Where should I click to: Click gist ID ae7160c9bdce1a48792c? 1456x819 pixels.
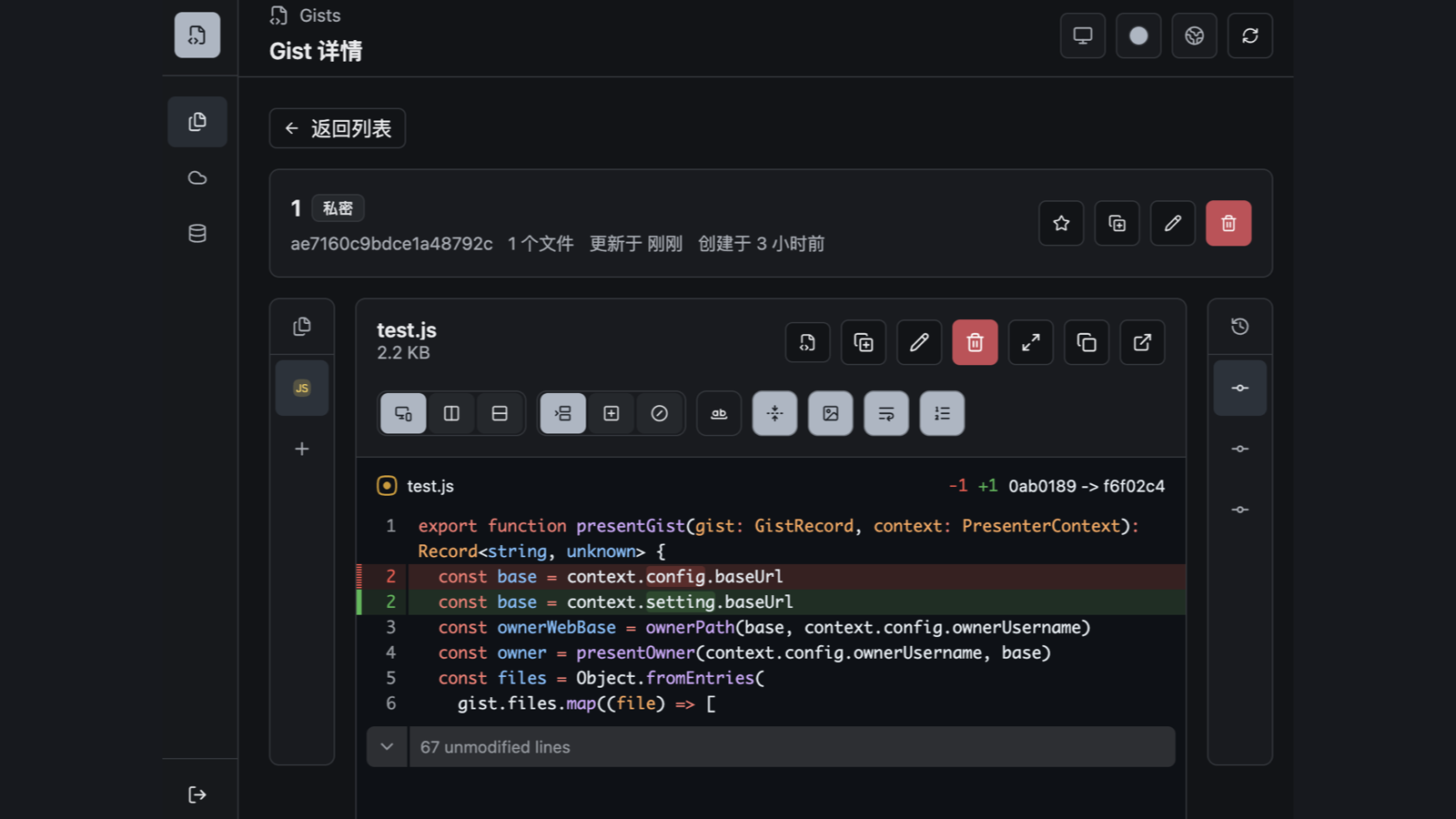point(391,244)
